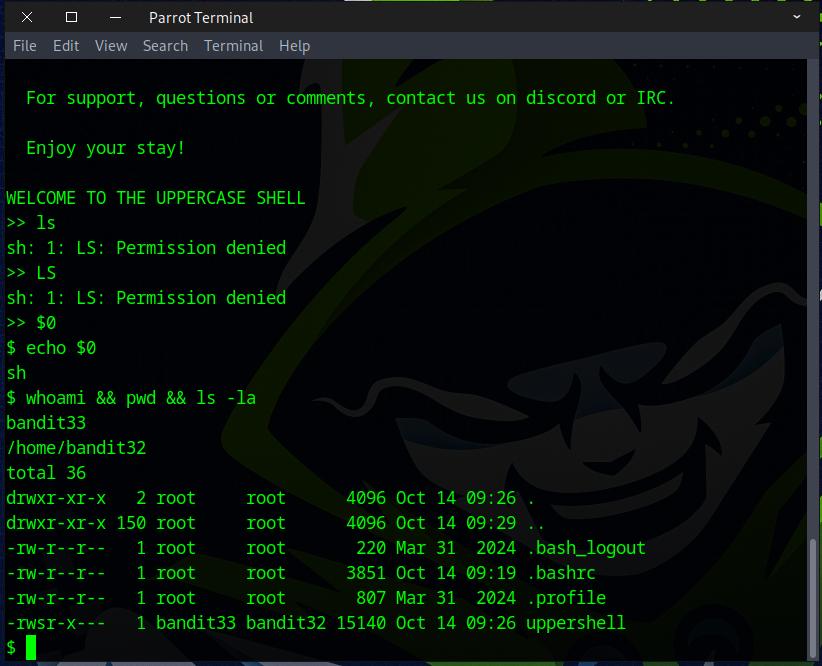This screenshot has height=666, width=822.
Task: Close the Parrot Terminal window
Action: pyautogui.click(x=26, y=17)
